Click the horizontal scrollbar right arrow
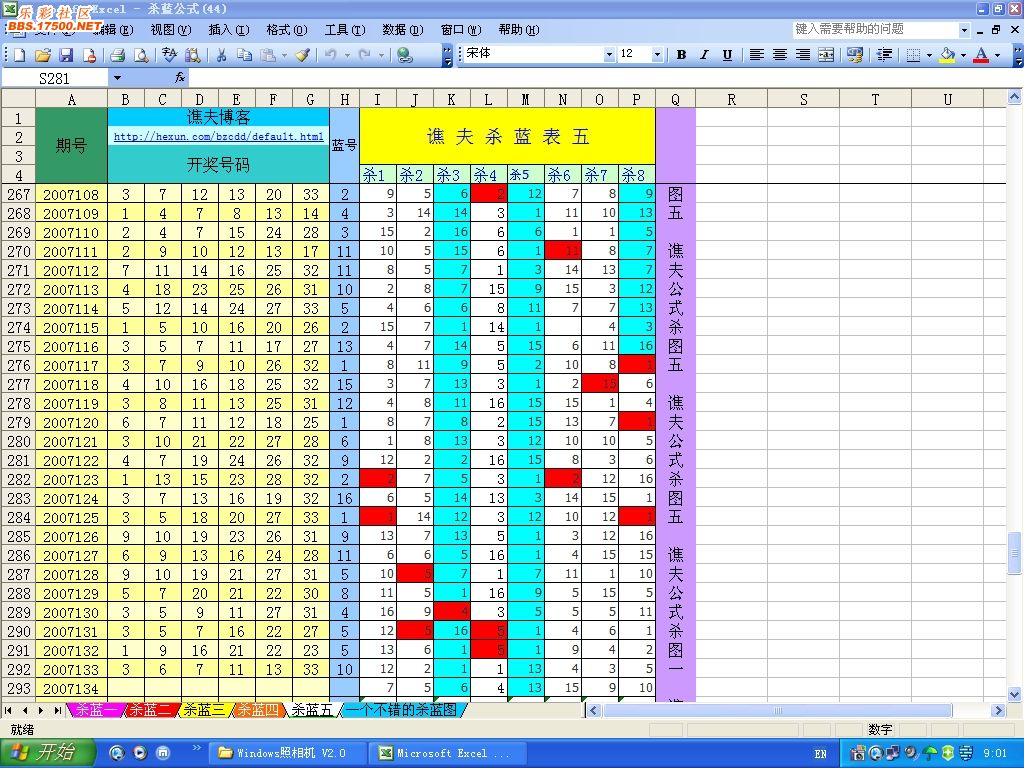Image resolution: width=1024 pixels, height=768 pixels. tap(998, 710)
